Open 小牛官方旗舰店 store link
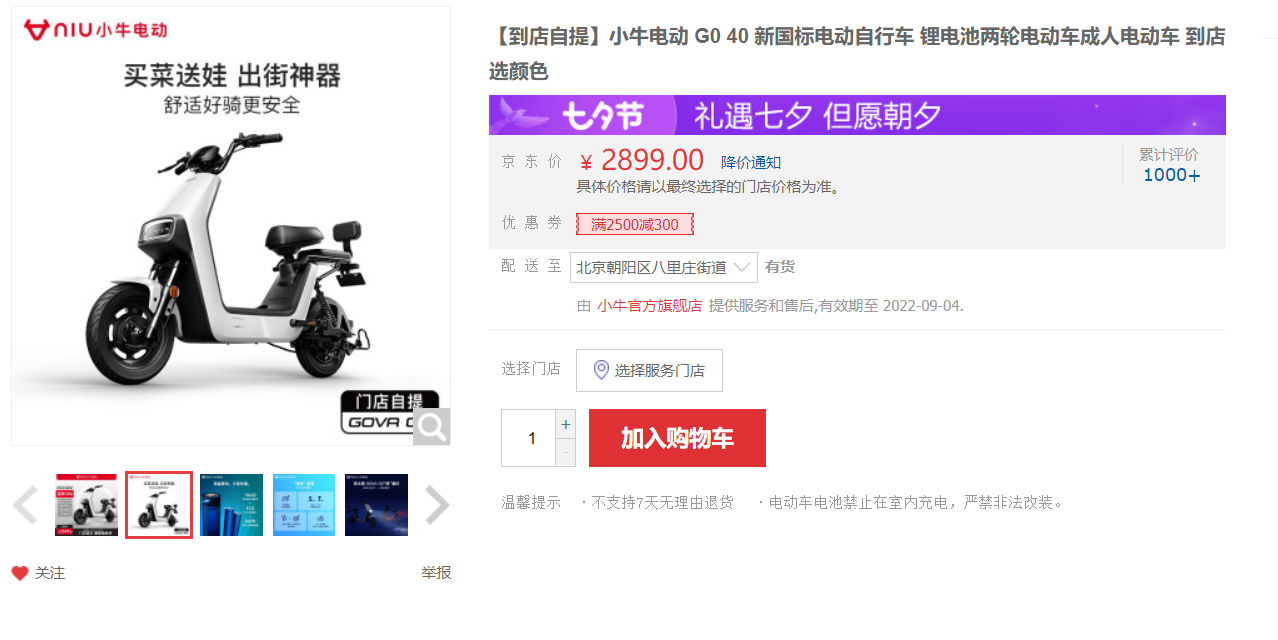 click(x=649, y=306)
